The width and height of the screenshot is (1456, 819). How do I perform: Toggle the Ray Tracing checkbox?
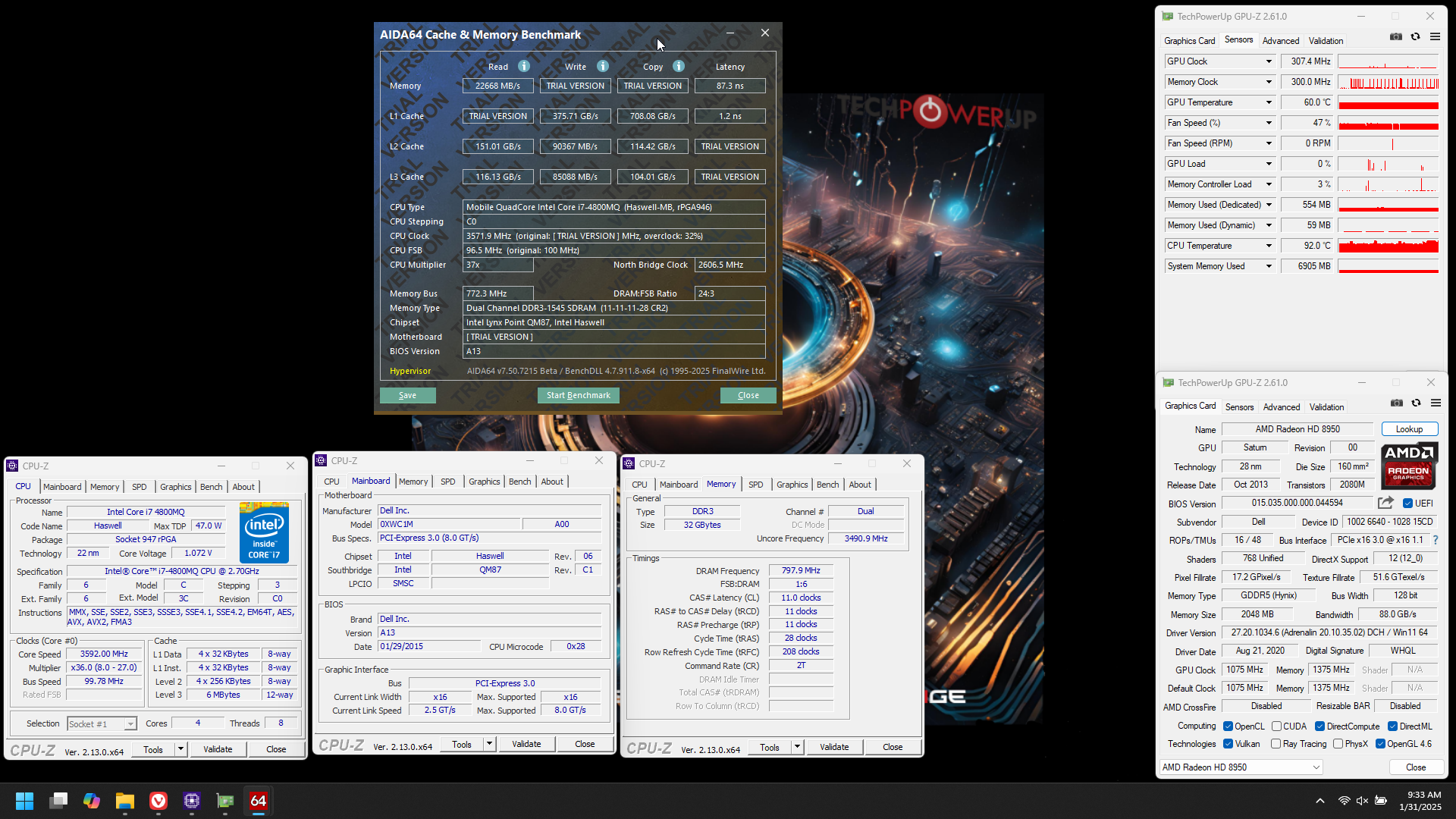[x=1276, y=744]
